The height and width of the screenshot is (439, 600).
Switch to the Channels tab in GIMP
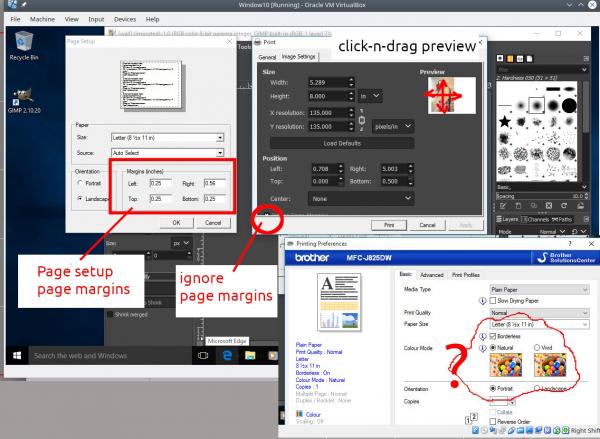coord(535,219)
